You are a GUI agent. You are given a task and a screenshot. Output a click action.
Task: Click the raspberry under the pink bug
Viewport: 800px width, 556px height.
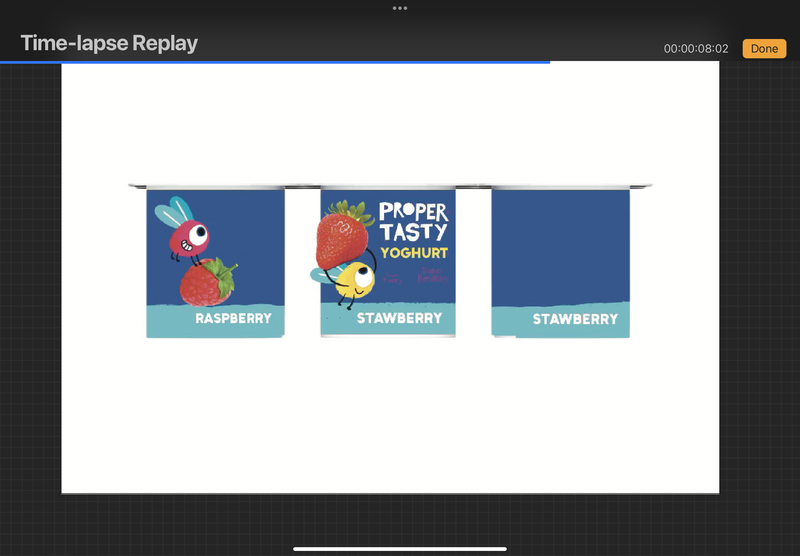tap(207, 284)
